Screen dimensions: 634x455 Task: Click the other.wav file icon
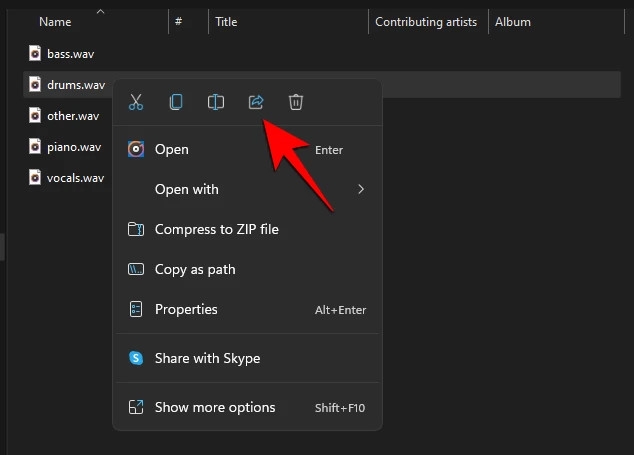pyautogui.click(x=35, y=116)
